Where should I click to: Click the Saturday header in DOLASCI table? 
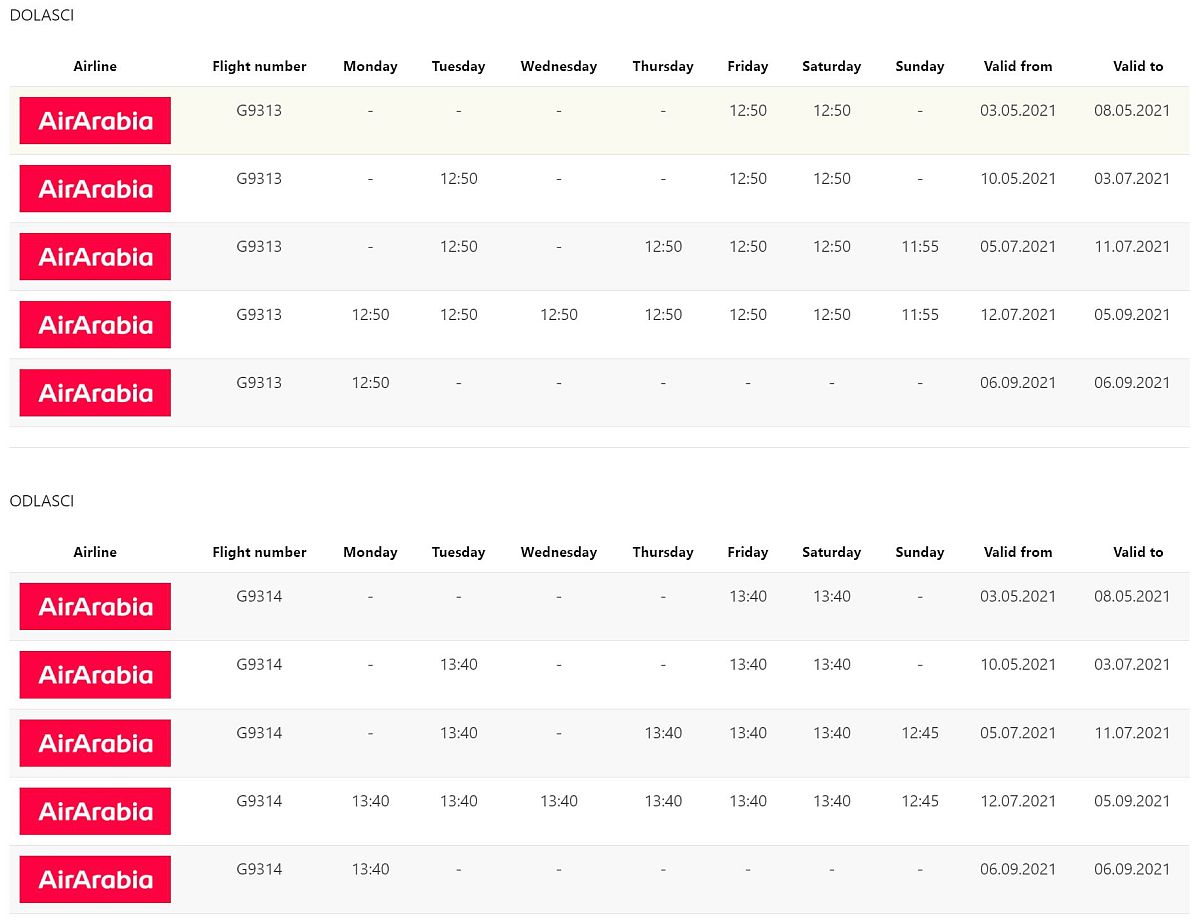click(x=831, y=66)
